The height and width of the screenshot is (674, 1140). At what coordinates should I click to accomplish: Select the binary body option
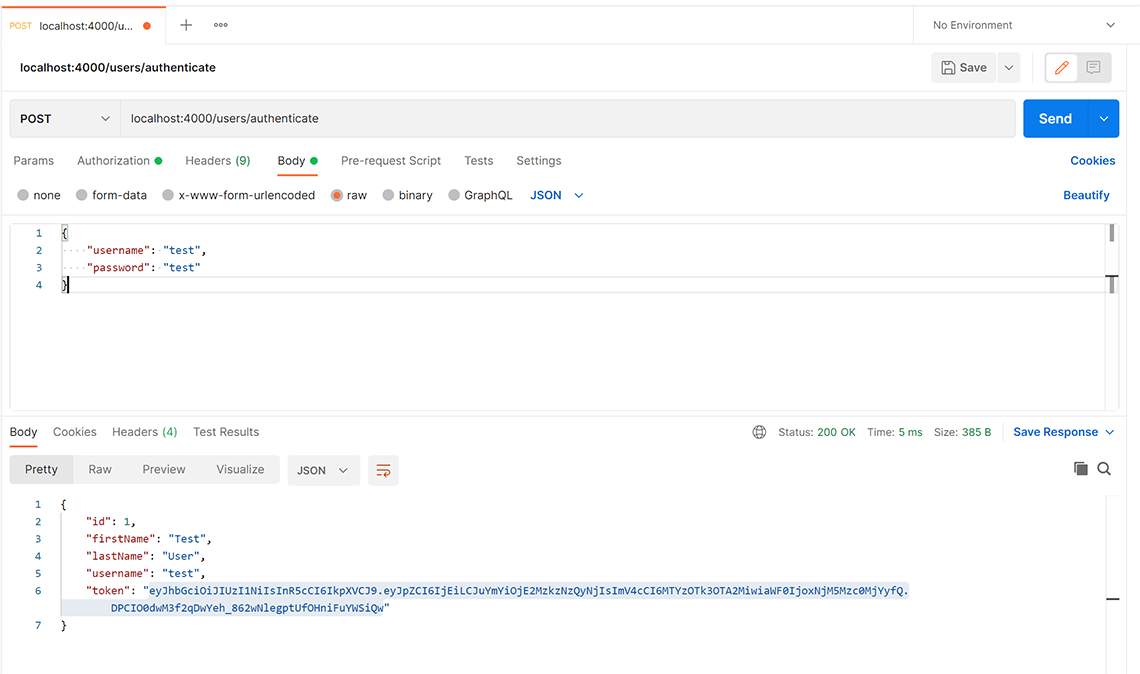407,195
